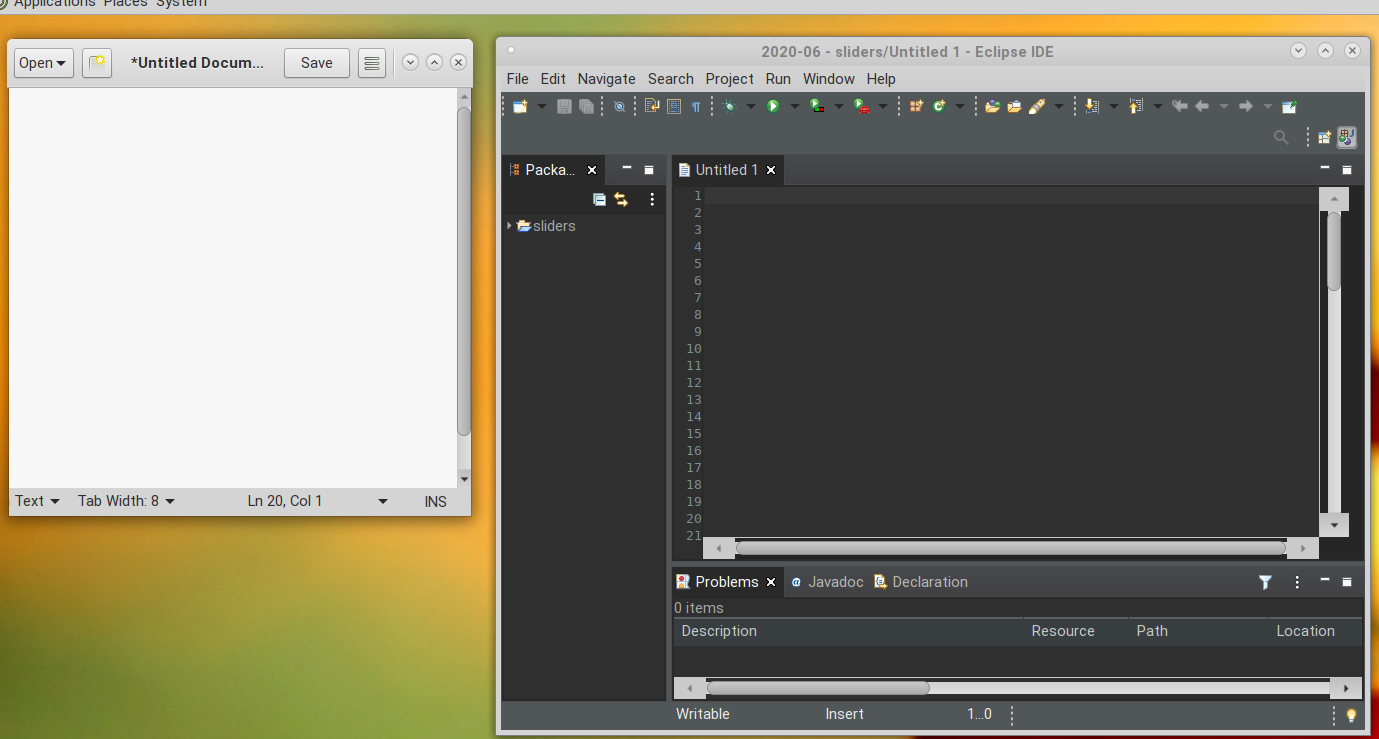
Task: Click the New Java Package icon
Action: pos(916,106)
